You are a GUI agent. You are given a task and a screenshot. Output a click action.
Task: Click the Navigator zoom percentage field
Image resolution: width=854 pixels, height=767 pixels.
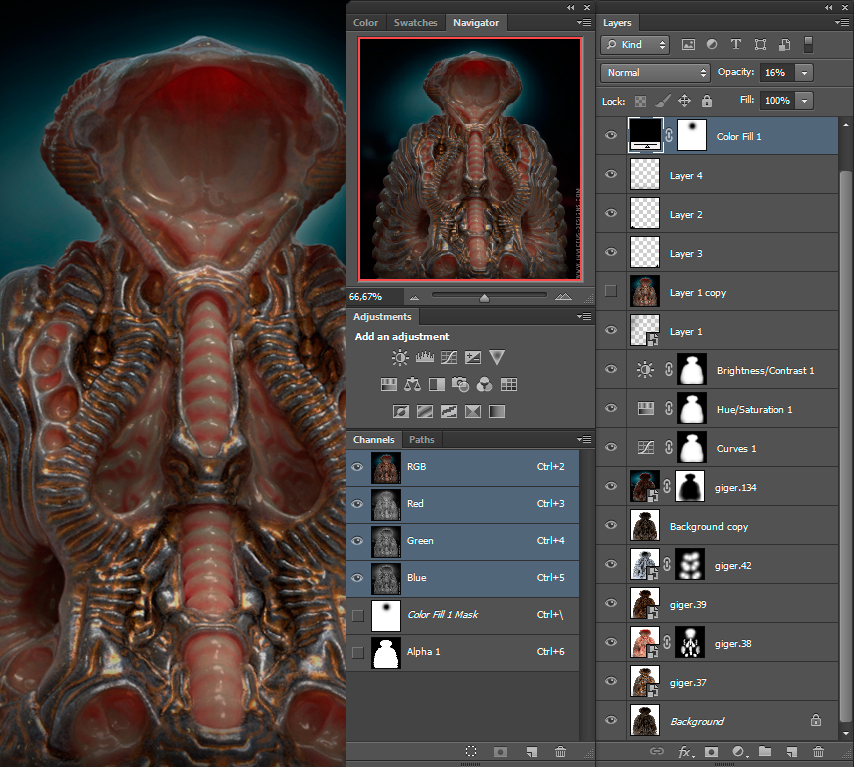tap(375, 296)
